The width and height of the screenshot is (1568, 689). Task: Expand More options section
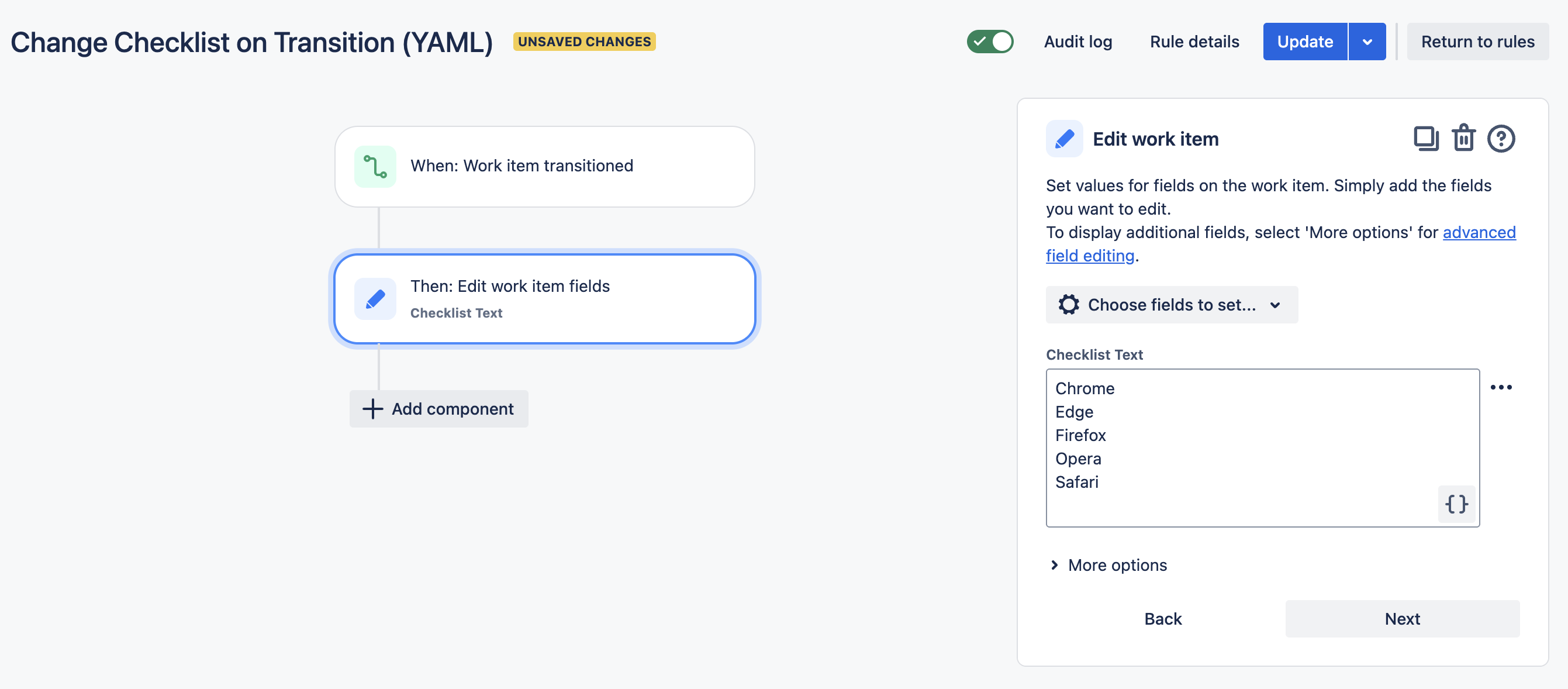pos(1108,565)
